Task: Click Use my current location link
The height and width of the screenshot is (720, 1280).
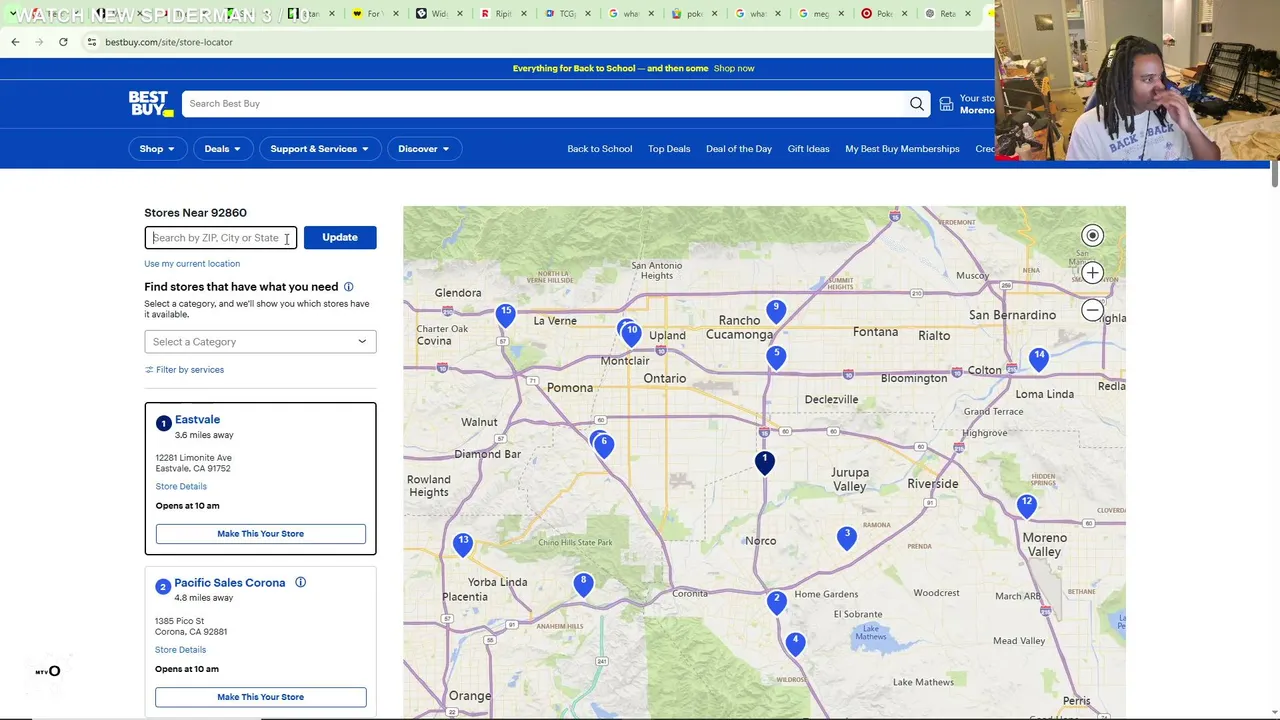Action: tap(192, 264)
